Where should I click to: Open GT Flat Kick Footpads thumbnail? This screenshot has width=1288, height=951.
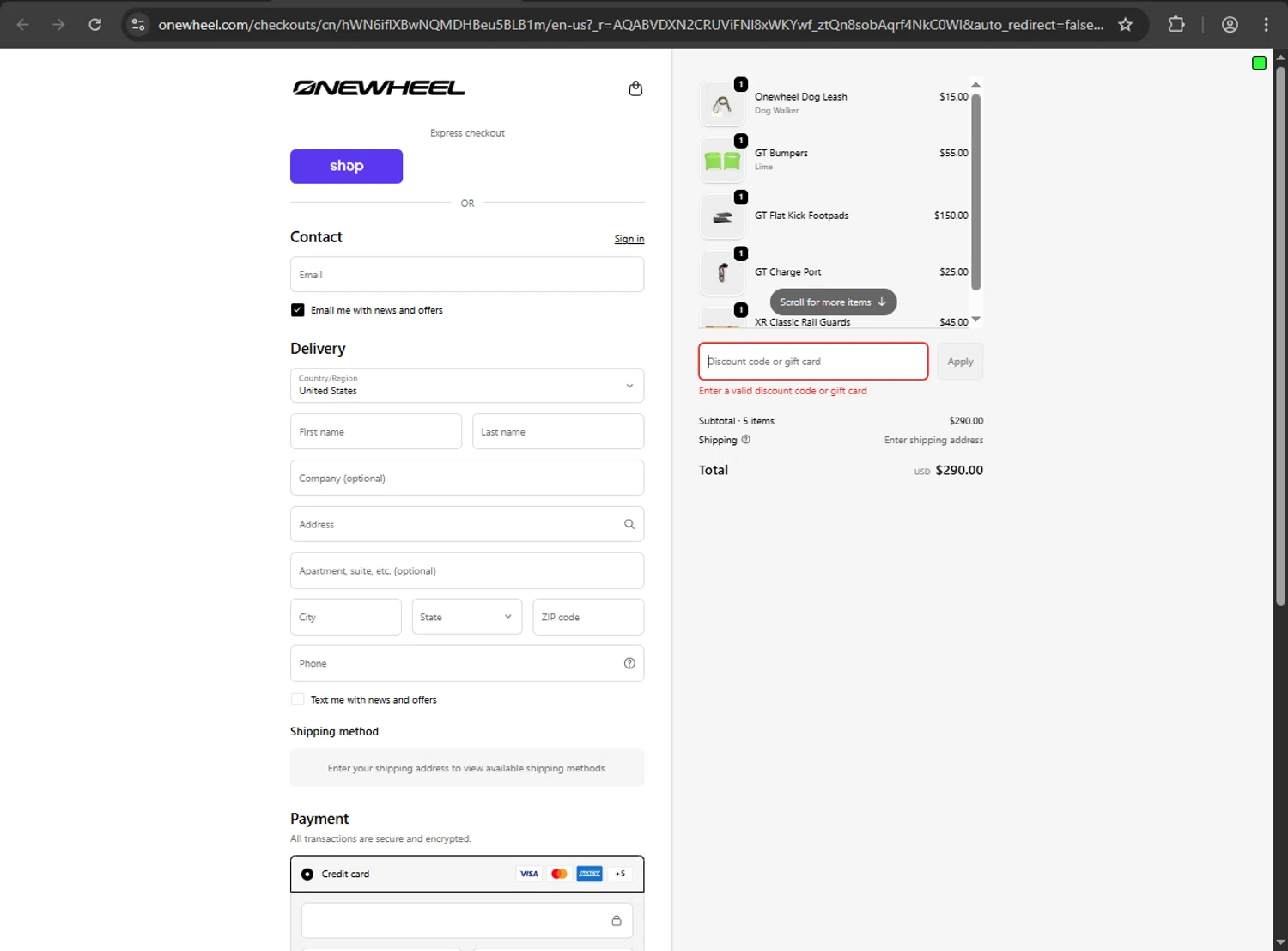722,216
